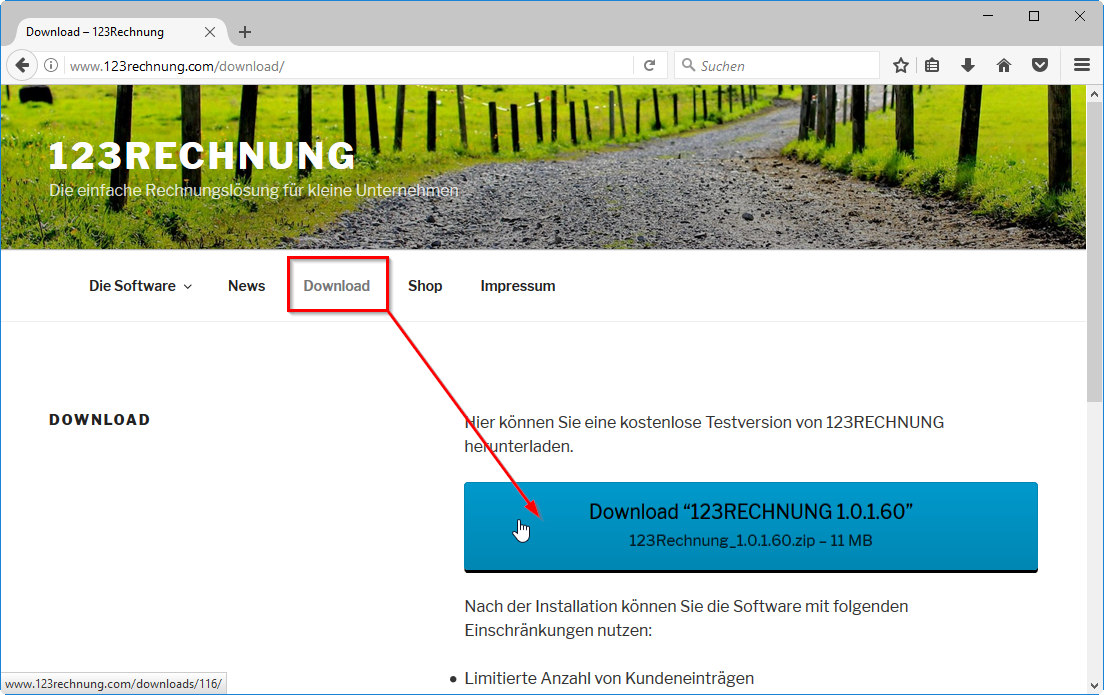Image resolution: width=1104 pixels, height=695 pixels.
Task: Minimize the browser window
Action: click(989, 15)
